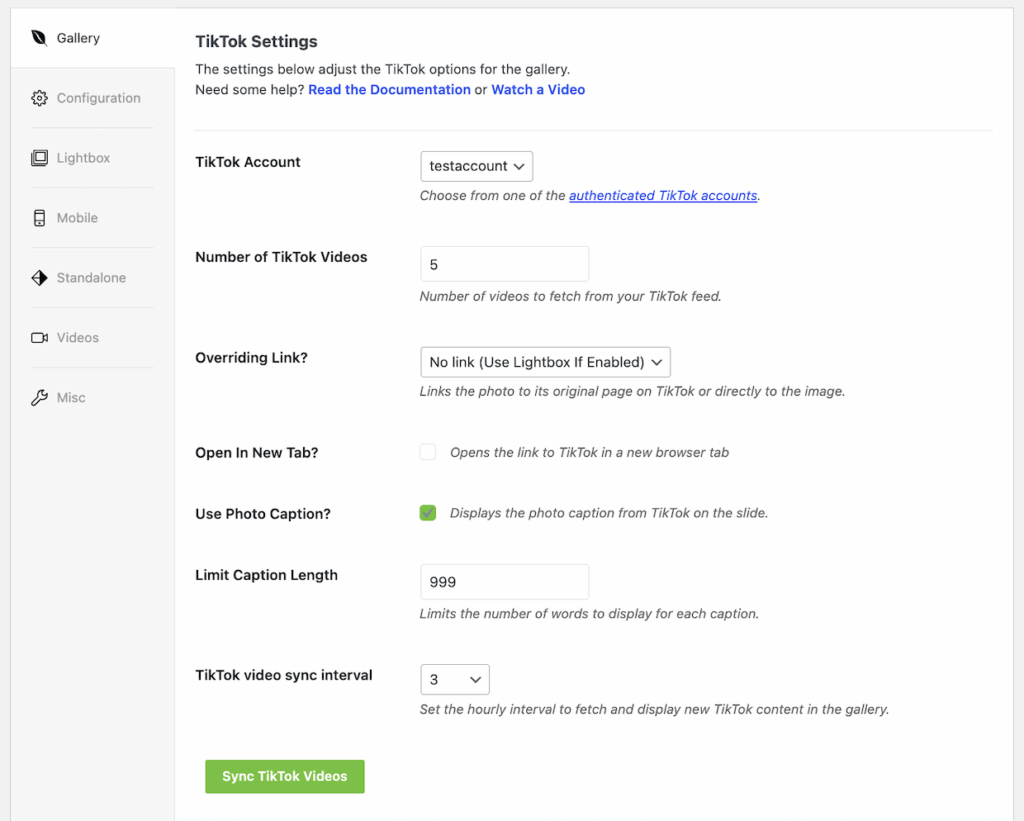Click the Number of TikTok Videos field
This screenshot has width=1024, height=821.
[x=504, y=265]
